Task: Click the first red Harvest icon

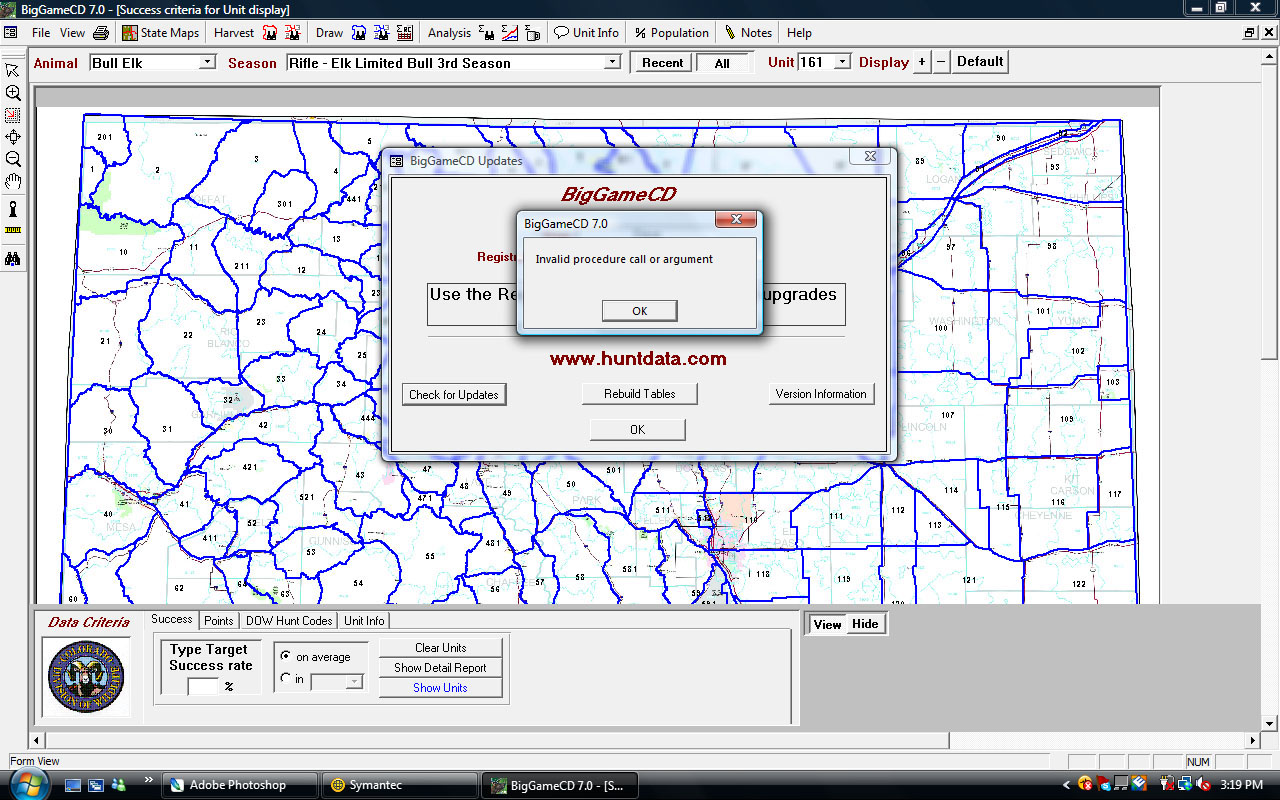Action: pos(270,33)
